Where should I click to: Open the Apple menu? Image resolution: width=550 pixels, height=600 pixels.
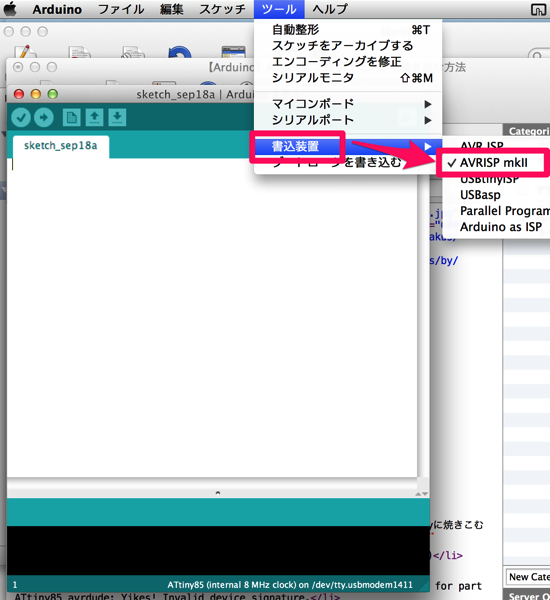tap(10, 9)
